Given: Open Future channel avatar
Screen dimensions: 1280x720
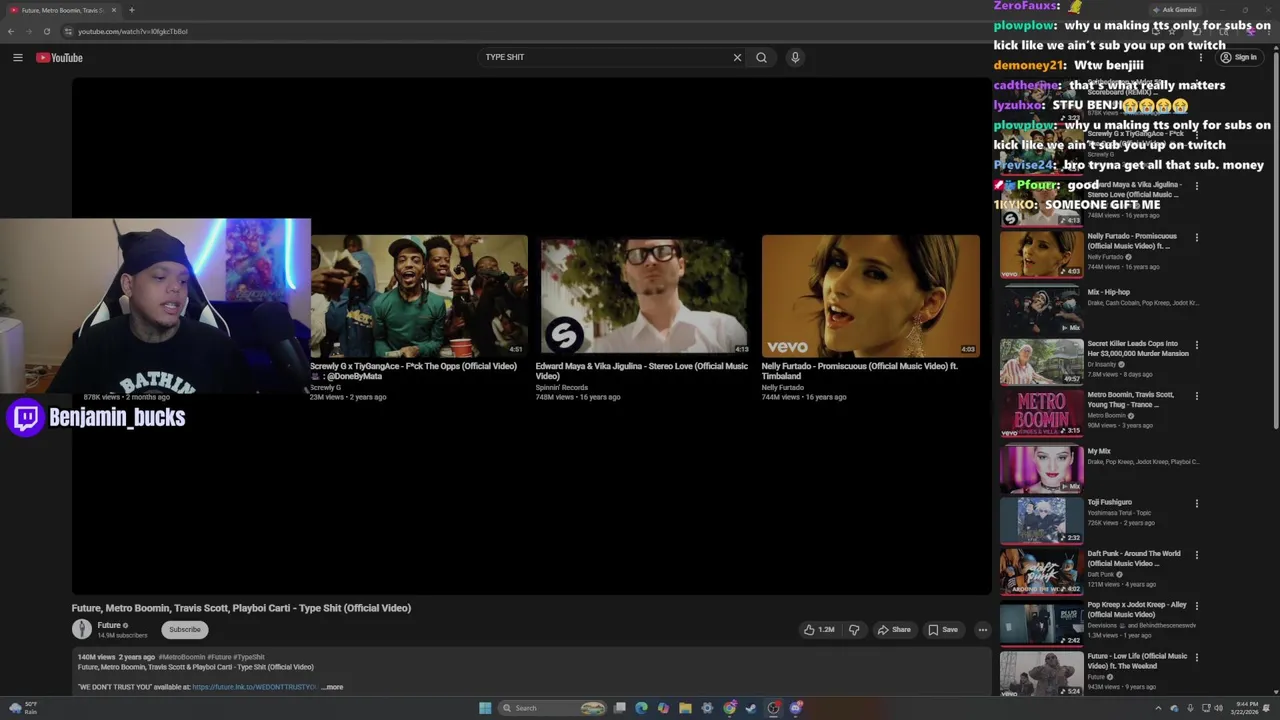Looking at the screenshot, I should click(x=82, y=629).
